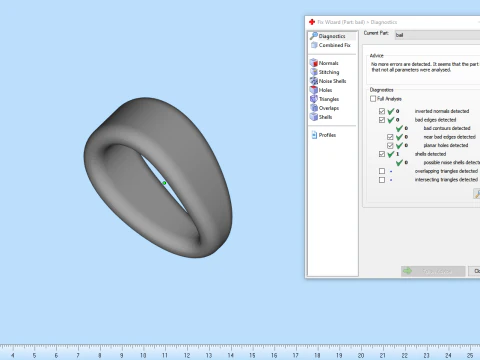
Task: Enable the Full Analysis checkbox
Action: tap(373, 99)
